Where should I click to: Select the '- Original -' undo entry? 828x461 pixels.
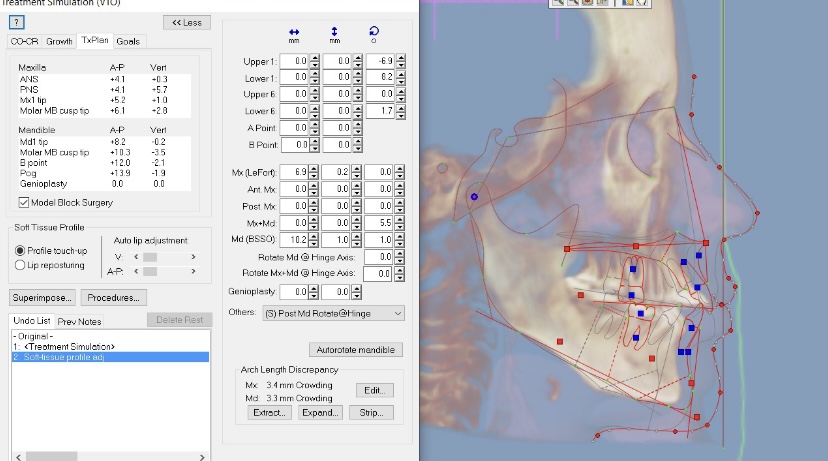click(110, 336)
